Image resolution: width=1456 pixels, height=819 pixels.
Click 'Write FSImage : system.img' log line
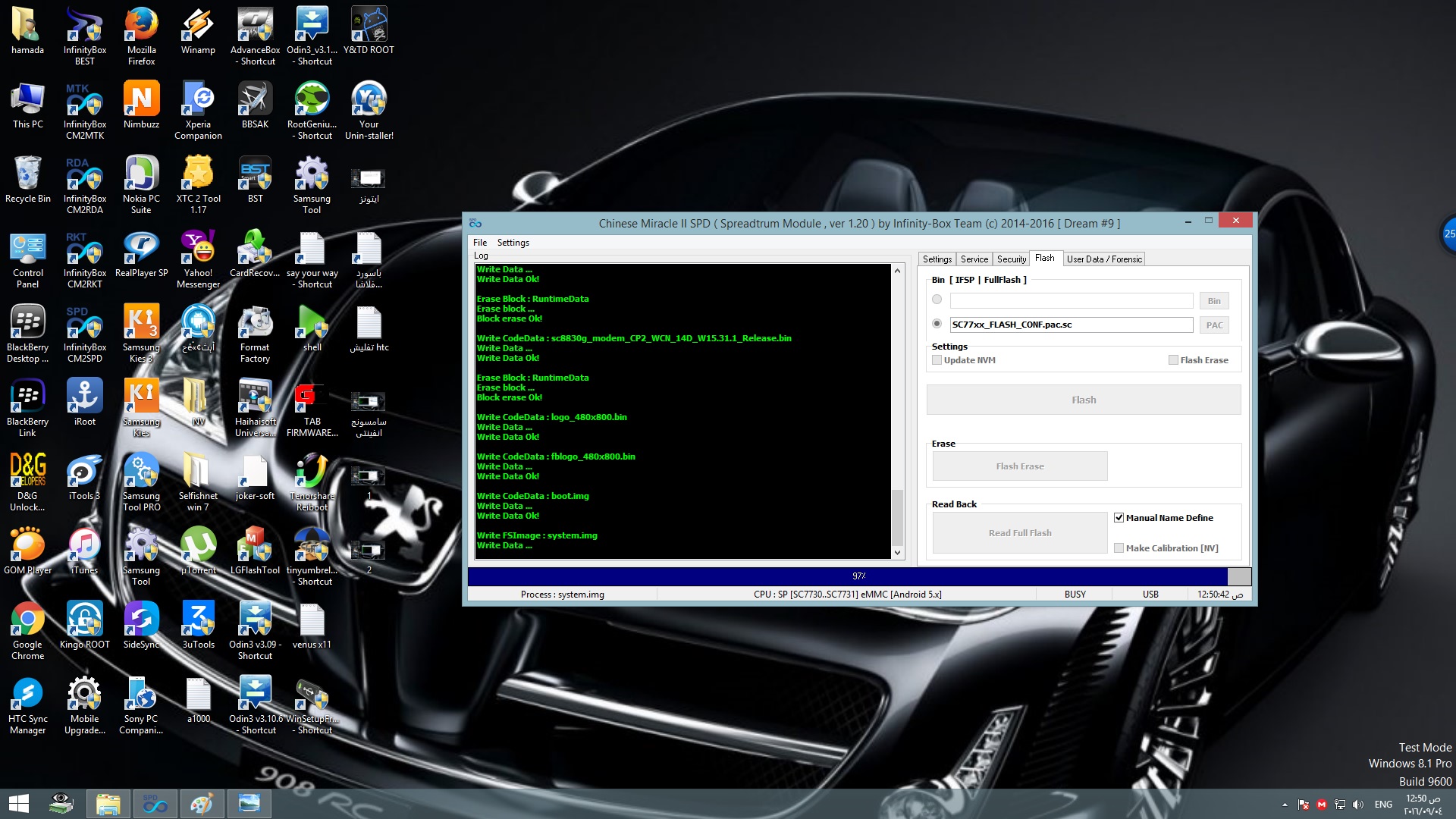(537, 535)
